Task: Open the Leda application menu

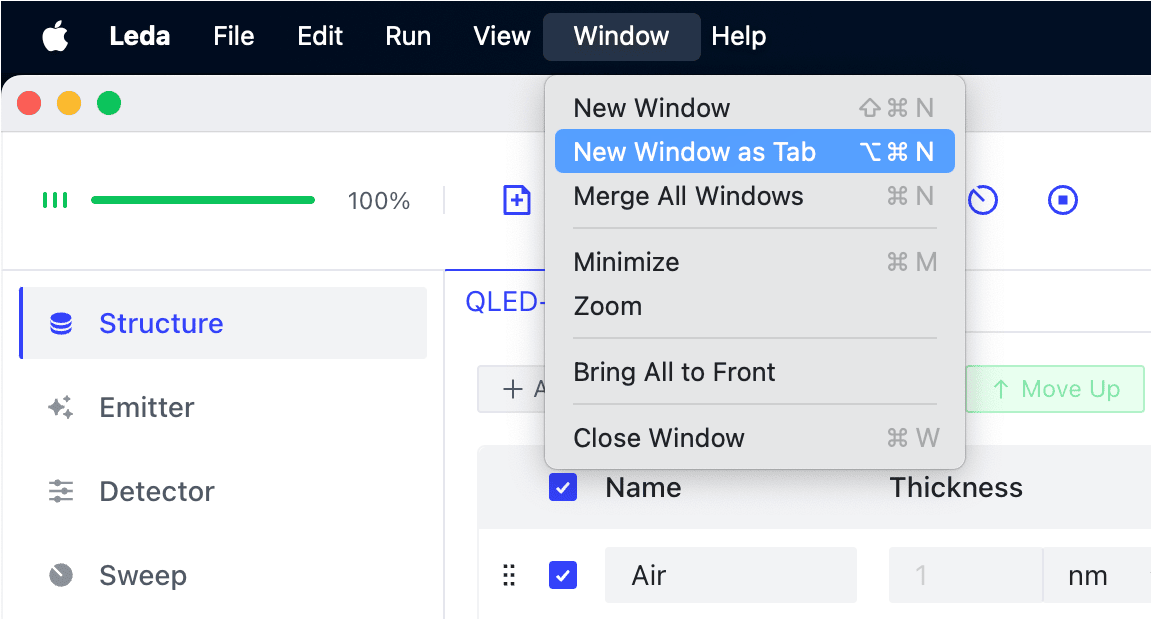Action: click(140, 36)
